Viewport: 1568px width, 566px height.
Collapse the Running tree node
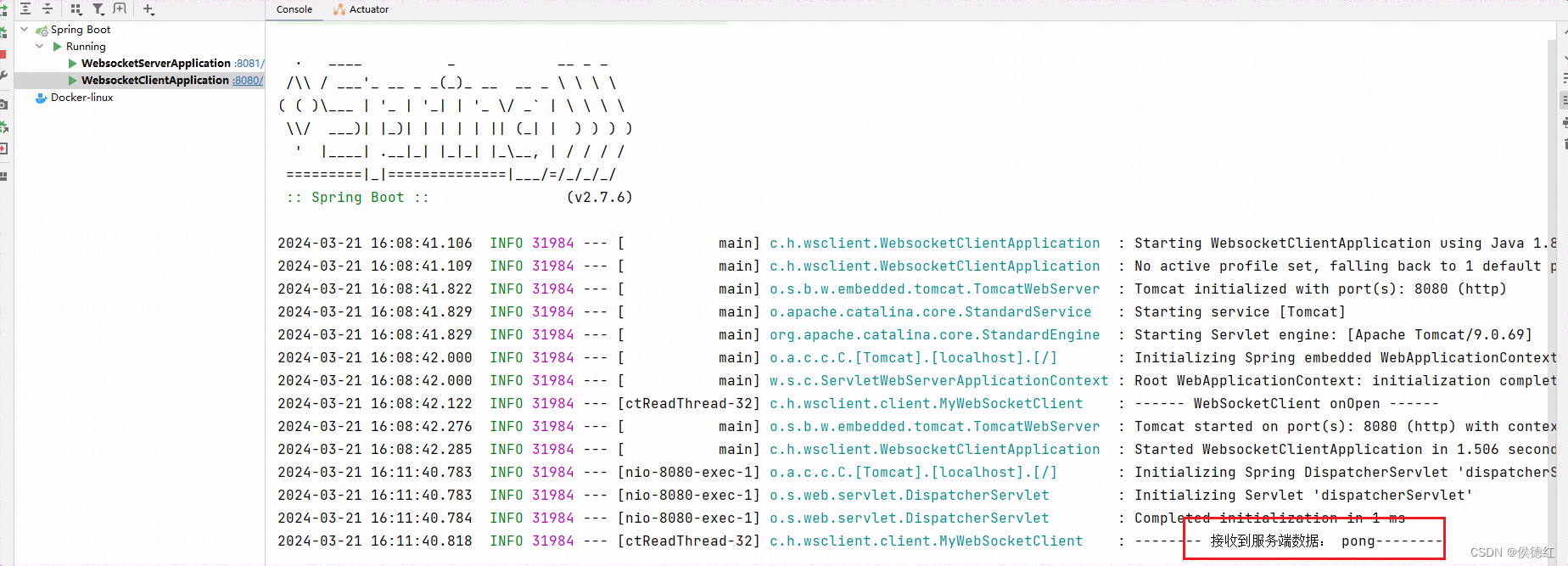(x=40, y=47)
